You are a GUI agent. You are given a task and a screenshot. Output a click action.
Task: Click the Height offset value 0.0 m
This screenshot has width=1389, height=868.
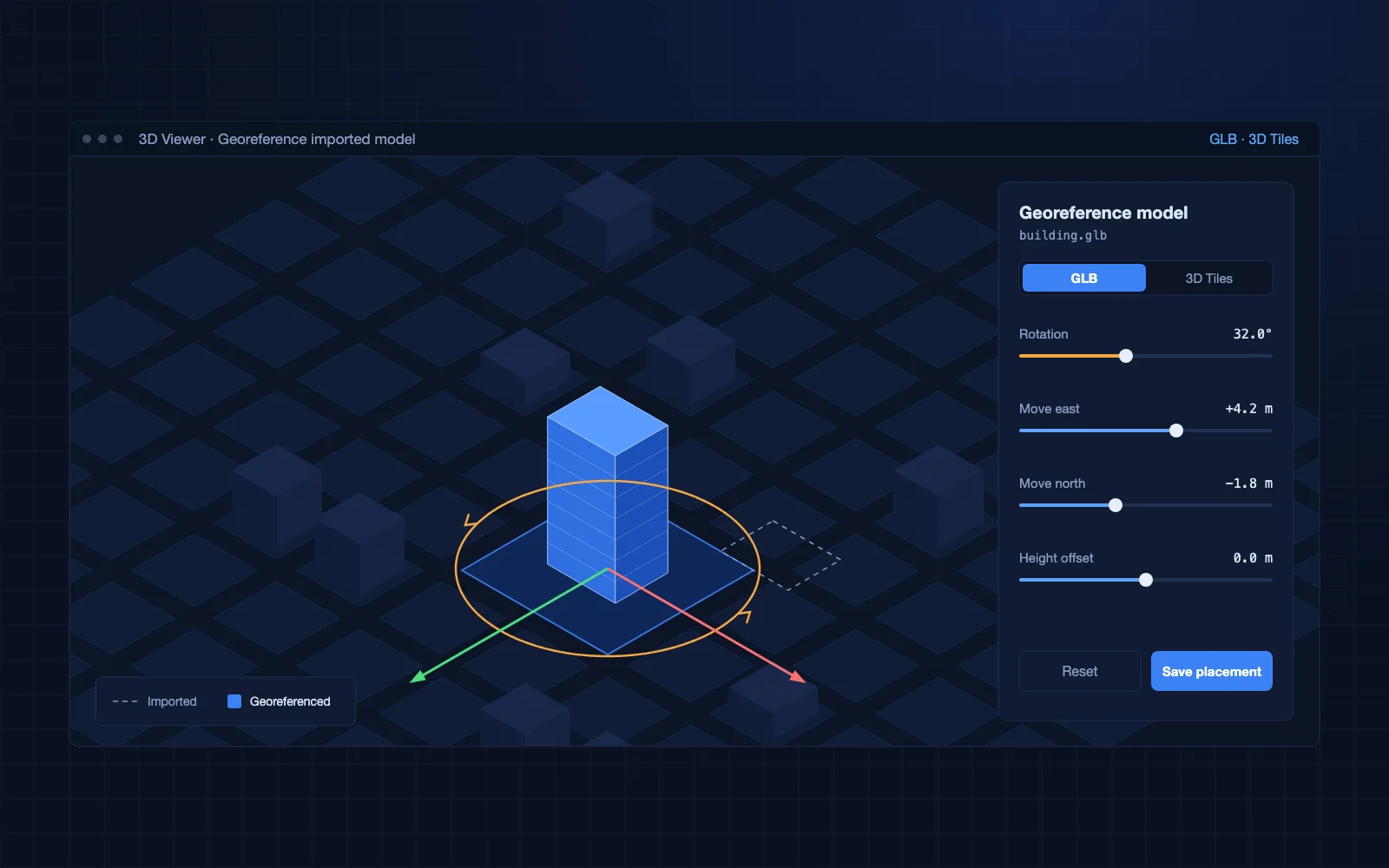1253,557
